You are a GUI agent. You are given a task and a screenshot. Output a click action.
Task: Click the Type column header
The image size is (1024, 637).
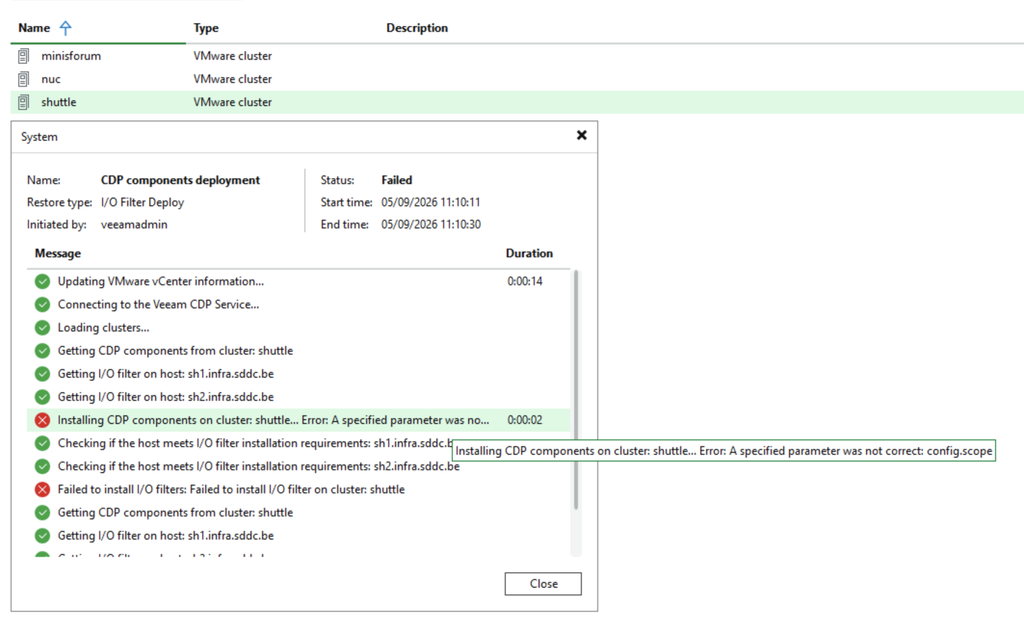(206, 28)
